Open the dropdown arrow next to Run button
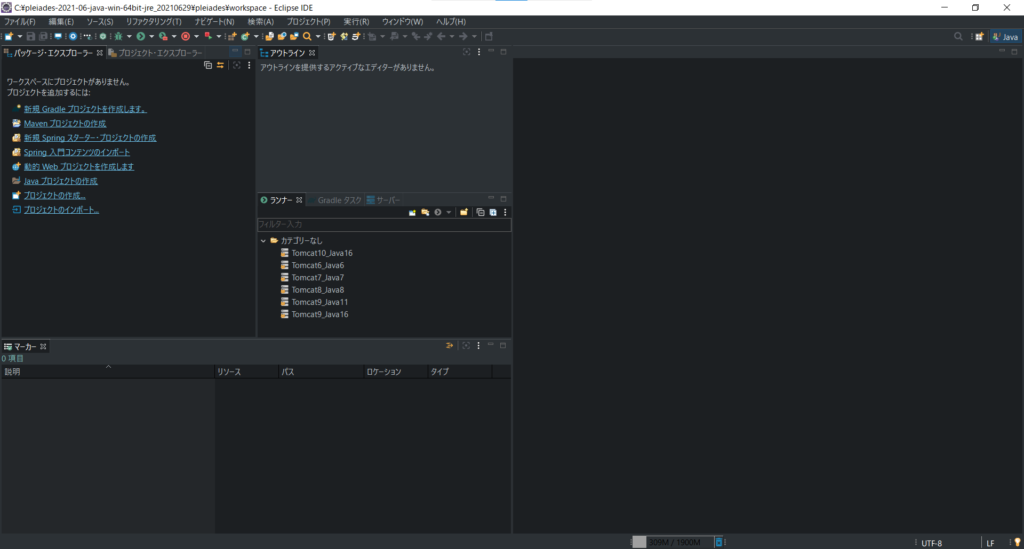The image size is (1024, 549). pos(151,36)
